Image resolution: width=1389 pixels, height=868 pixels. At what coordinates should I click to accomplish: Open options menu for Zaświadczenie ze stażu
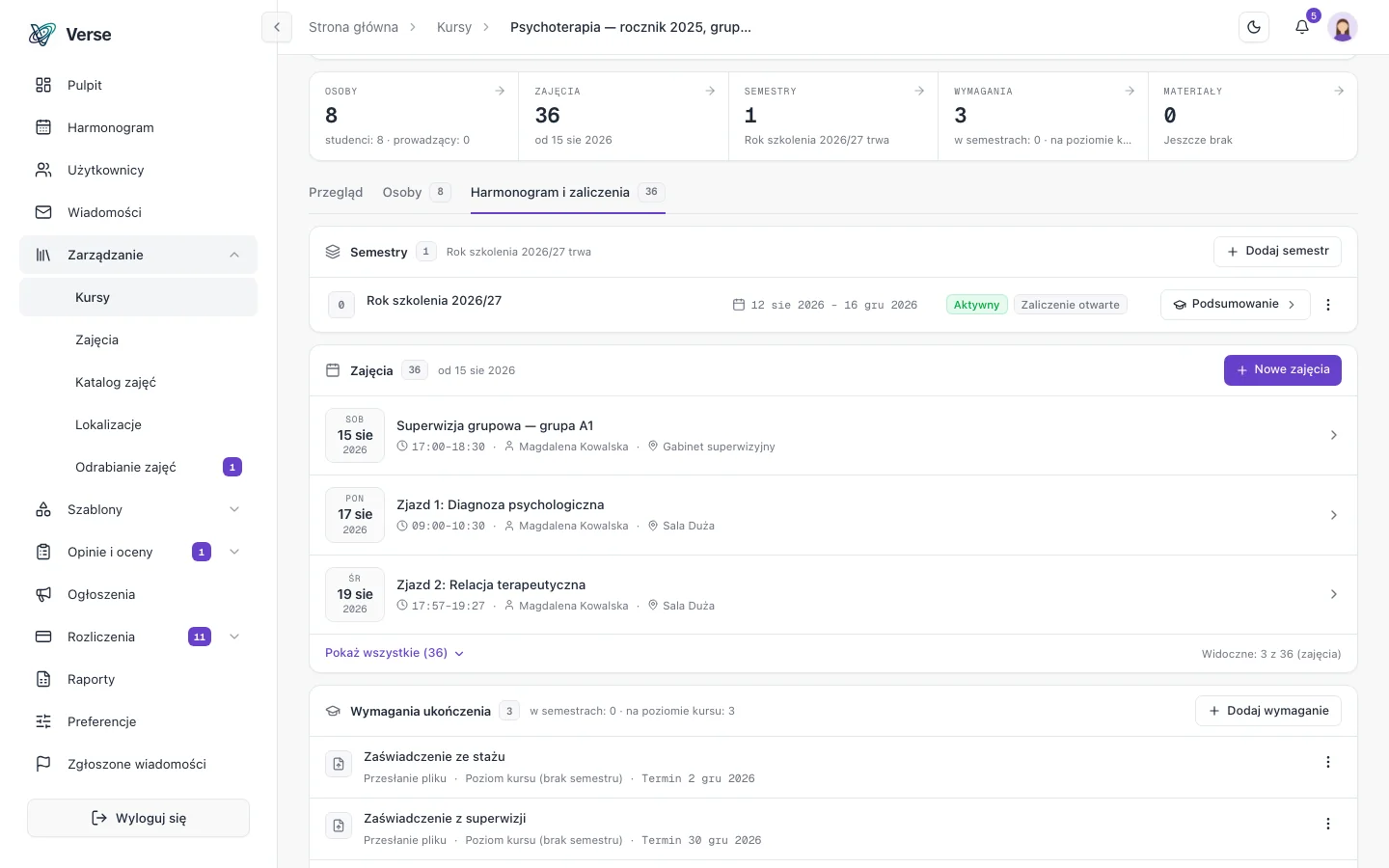click(x=1328, y=763)
